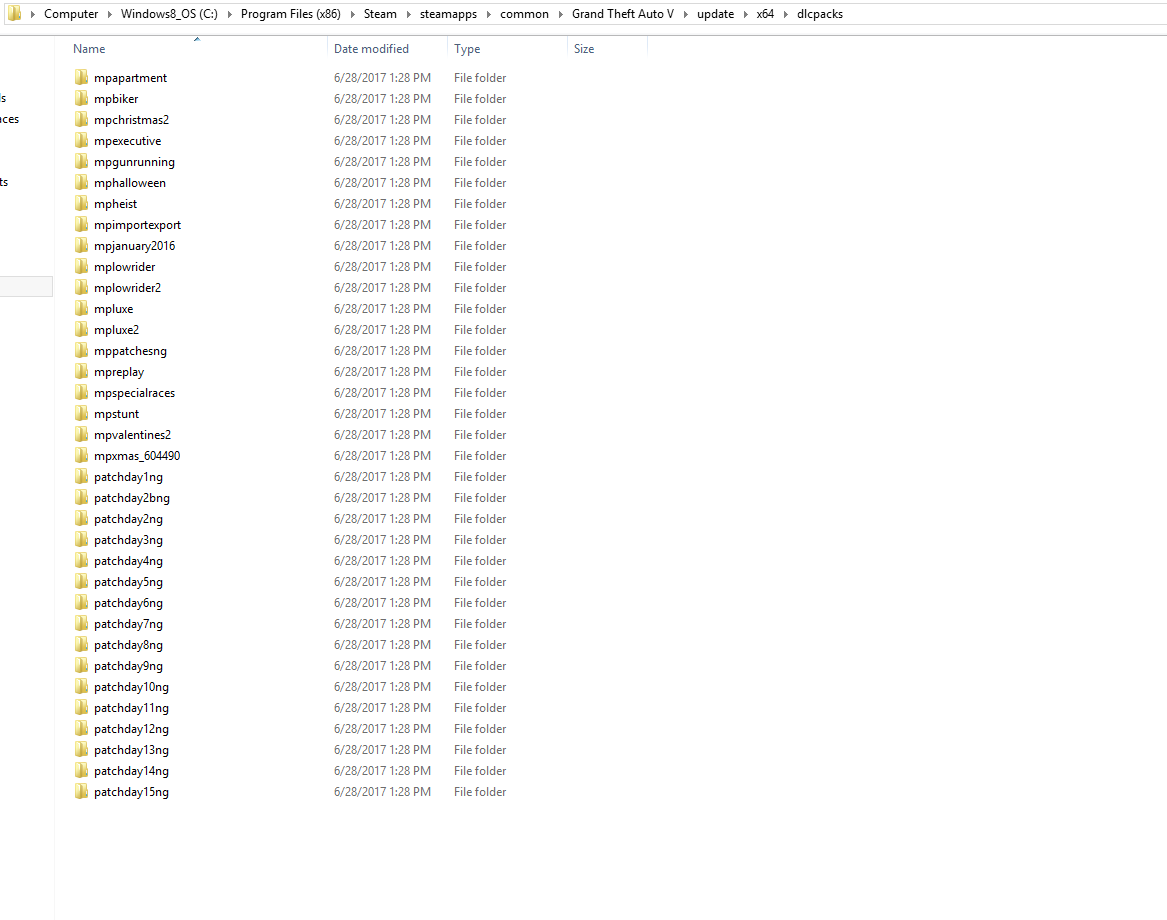Viewport: 1167px width, 920px height.
Task: Click the mpgunrunning folder icon
Action: click(x=81, y=162)
